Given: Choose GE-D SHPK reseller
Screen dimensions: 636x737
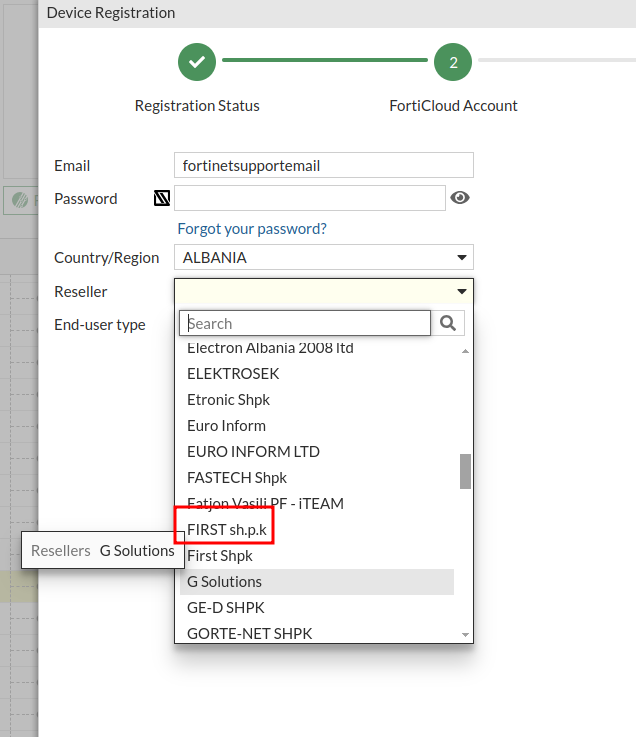Looking at the screenshot, I should (225, 607).
